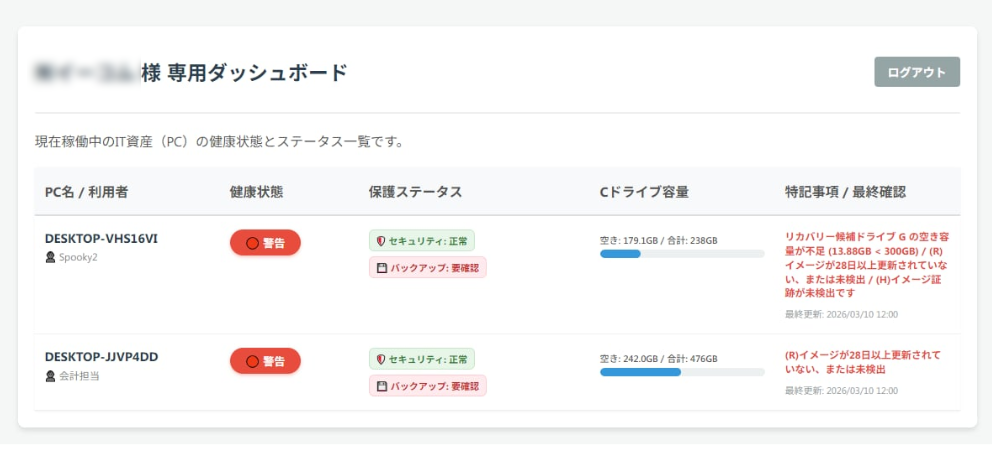
Task: Click the user icon beside Spooky2
Action: (x=50, y=257)
